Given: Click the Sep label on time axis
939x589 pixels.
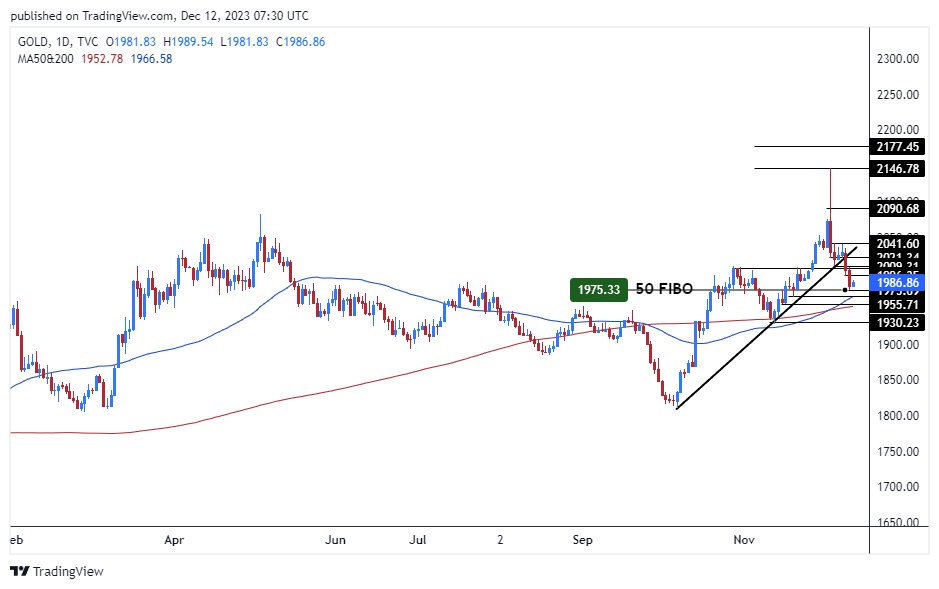Looking at the screenshot, I should 583,540.
